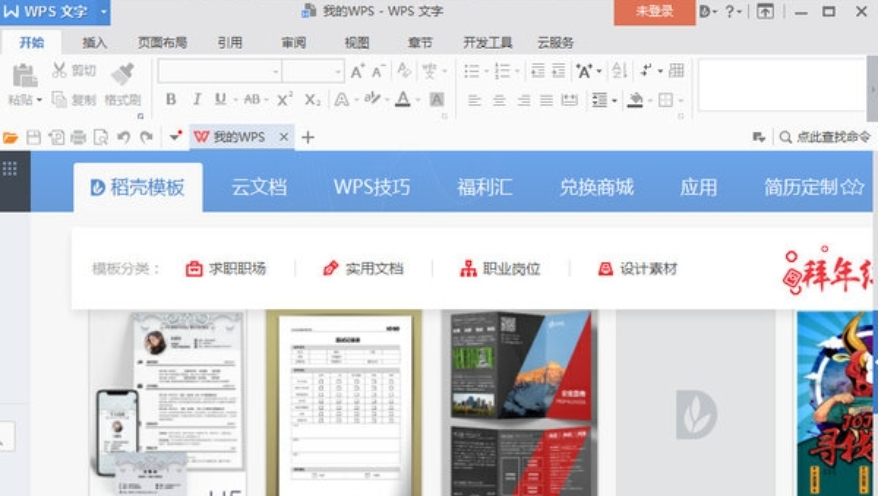883x496 pixels.
Task: Toggle Bold formatting
Action: click(171, 100)
